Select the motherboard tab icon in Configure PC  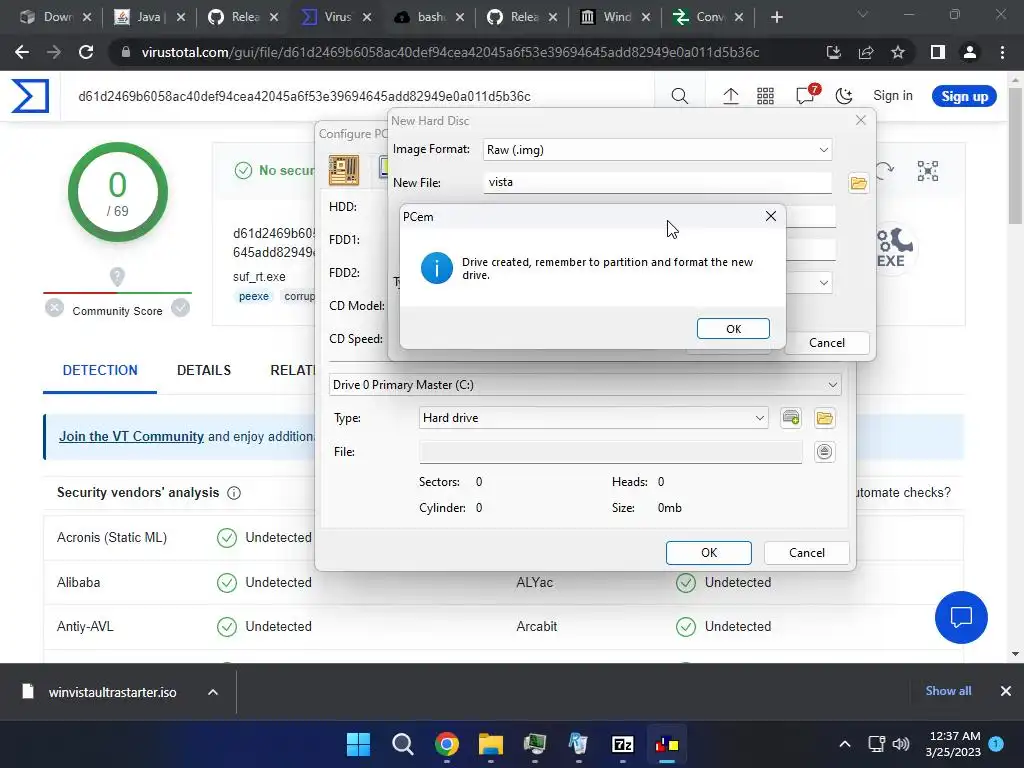[344, 170]
